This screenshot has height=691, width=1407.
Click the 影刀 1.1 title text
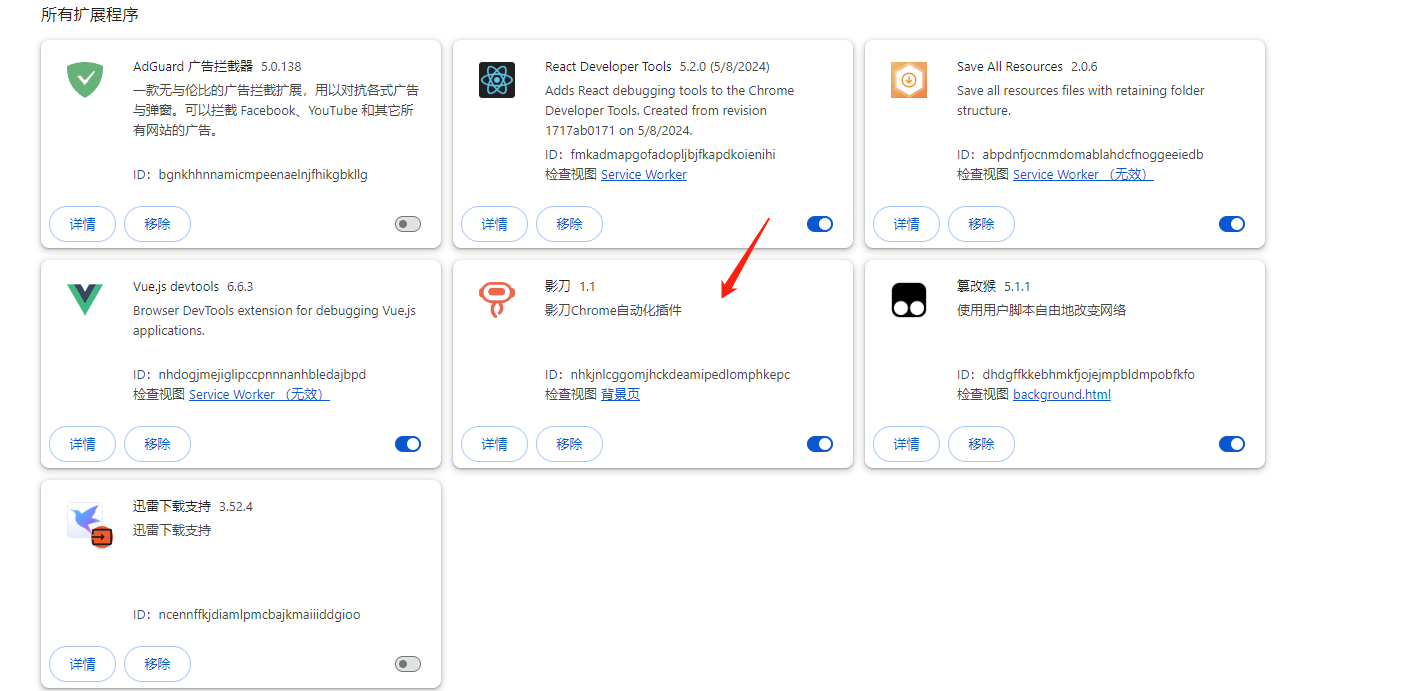click(x=570, y=286)
